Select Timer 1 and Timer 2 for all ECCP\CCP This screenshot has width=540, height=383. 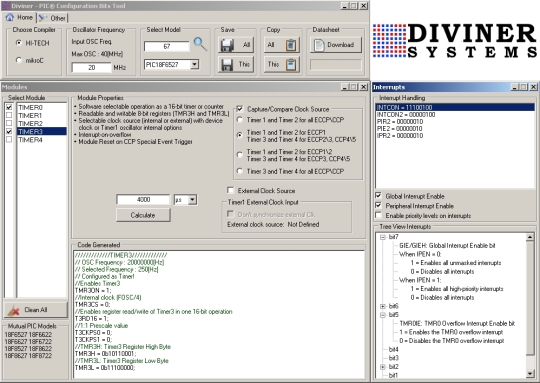pyautogui.click(x=240, y=120)
